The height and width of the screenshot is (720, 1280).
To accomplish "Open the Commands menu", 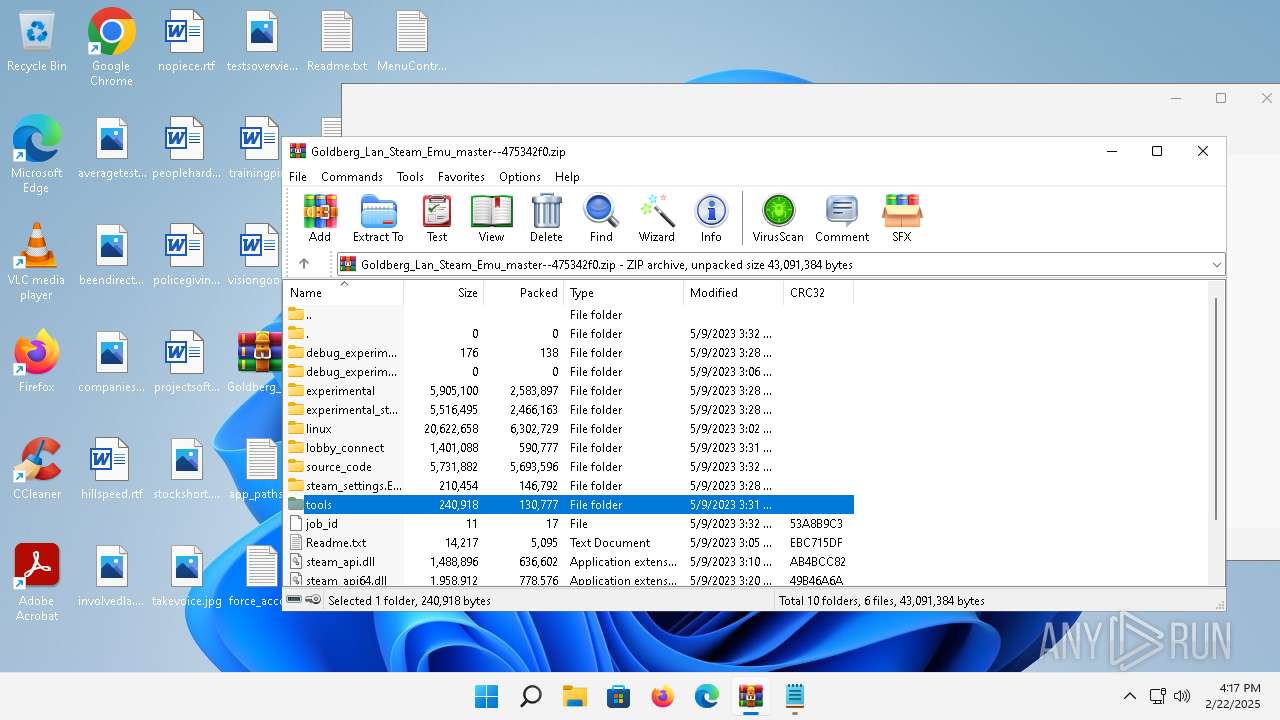I will tap(352, 176).
